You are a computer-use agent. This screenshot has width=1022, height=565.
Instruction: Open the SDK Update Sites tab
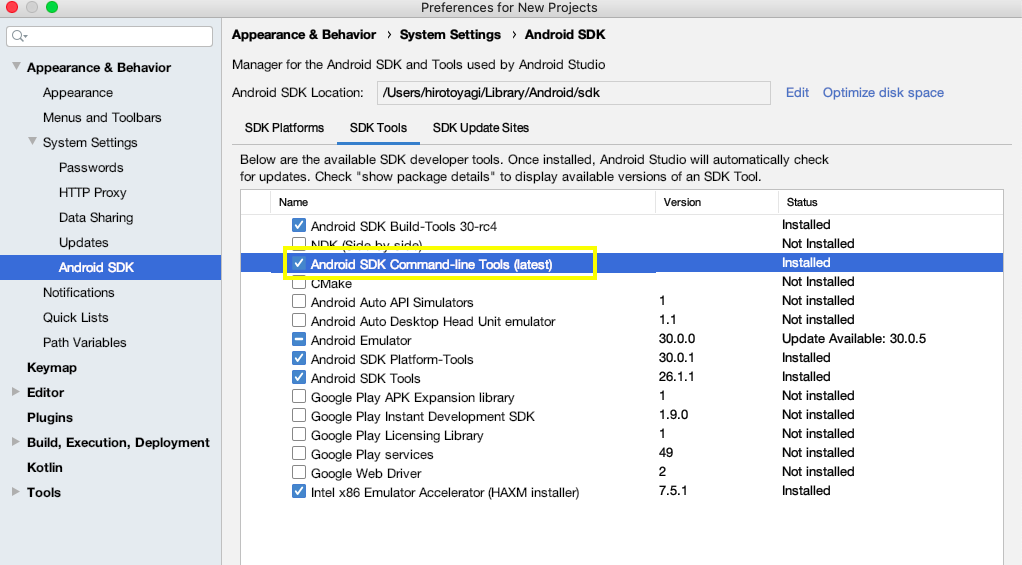(x=480, y=128)
